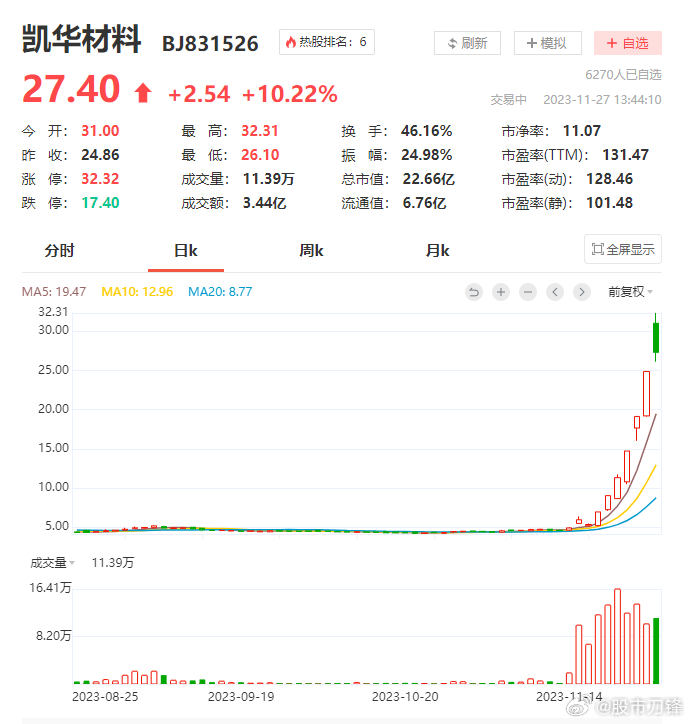This screenshot has width=691, height=724.
Task: Click the 换手 value 46.16%
Action: pyautogui.click(x=427, y=131)
